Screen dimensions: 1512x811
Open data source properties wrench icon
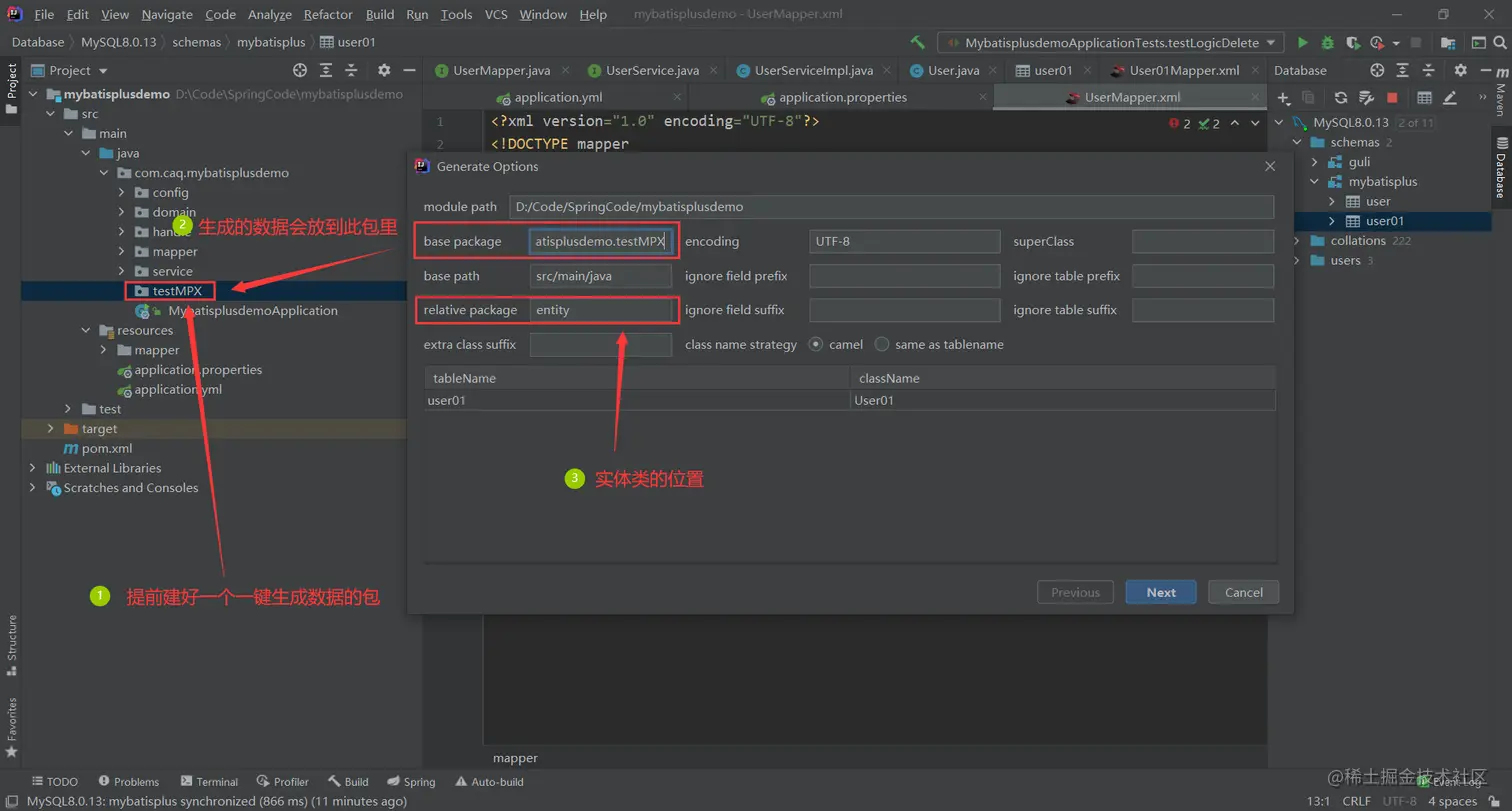pos(1366,97)
